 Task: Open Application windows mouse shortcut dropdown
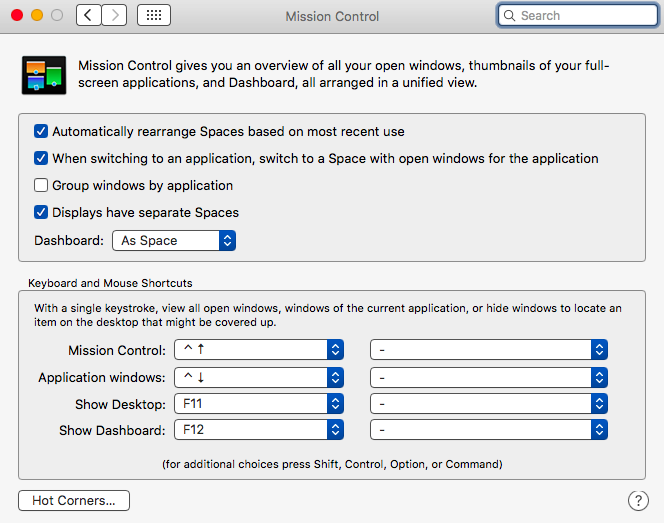coord(489,377)
